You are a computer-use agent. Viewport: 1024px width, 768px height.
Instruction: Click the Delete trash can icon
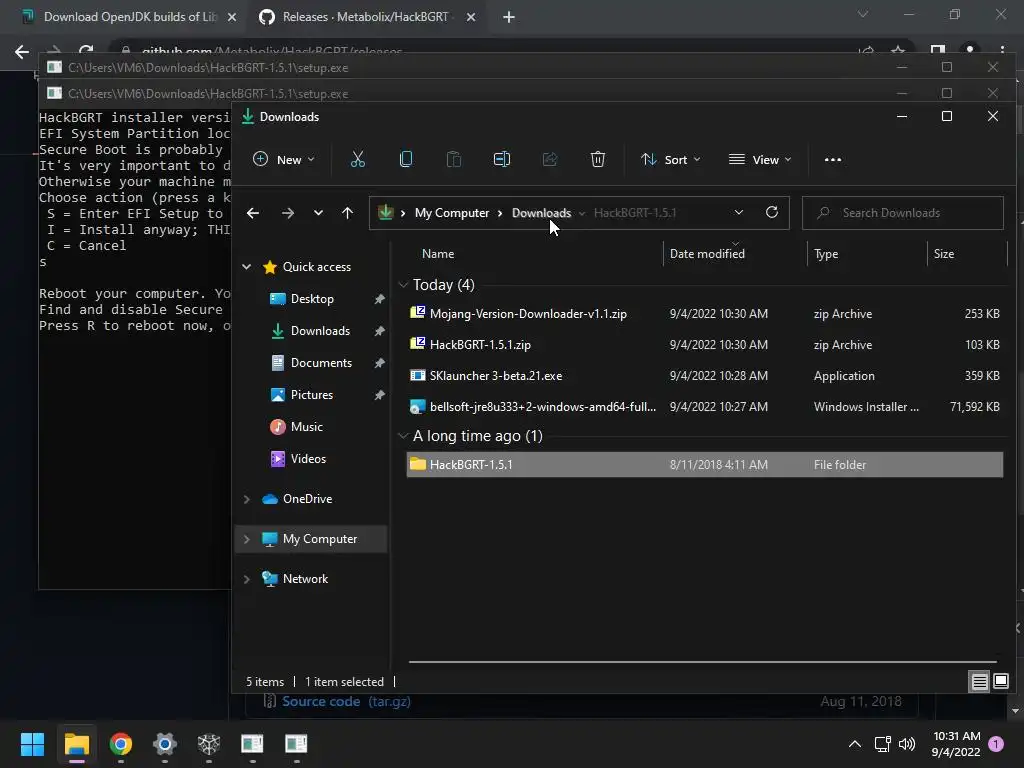tap(598, 159)
